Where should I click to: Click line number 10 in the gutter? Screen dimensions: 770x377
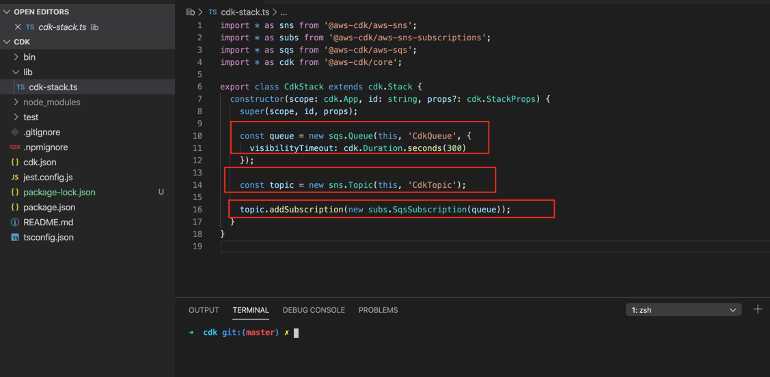[197, 135]
